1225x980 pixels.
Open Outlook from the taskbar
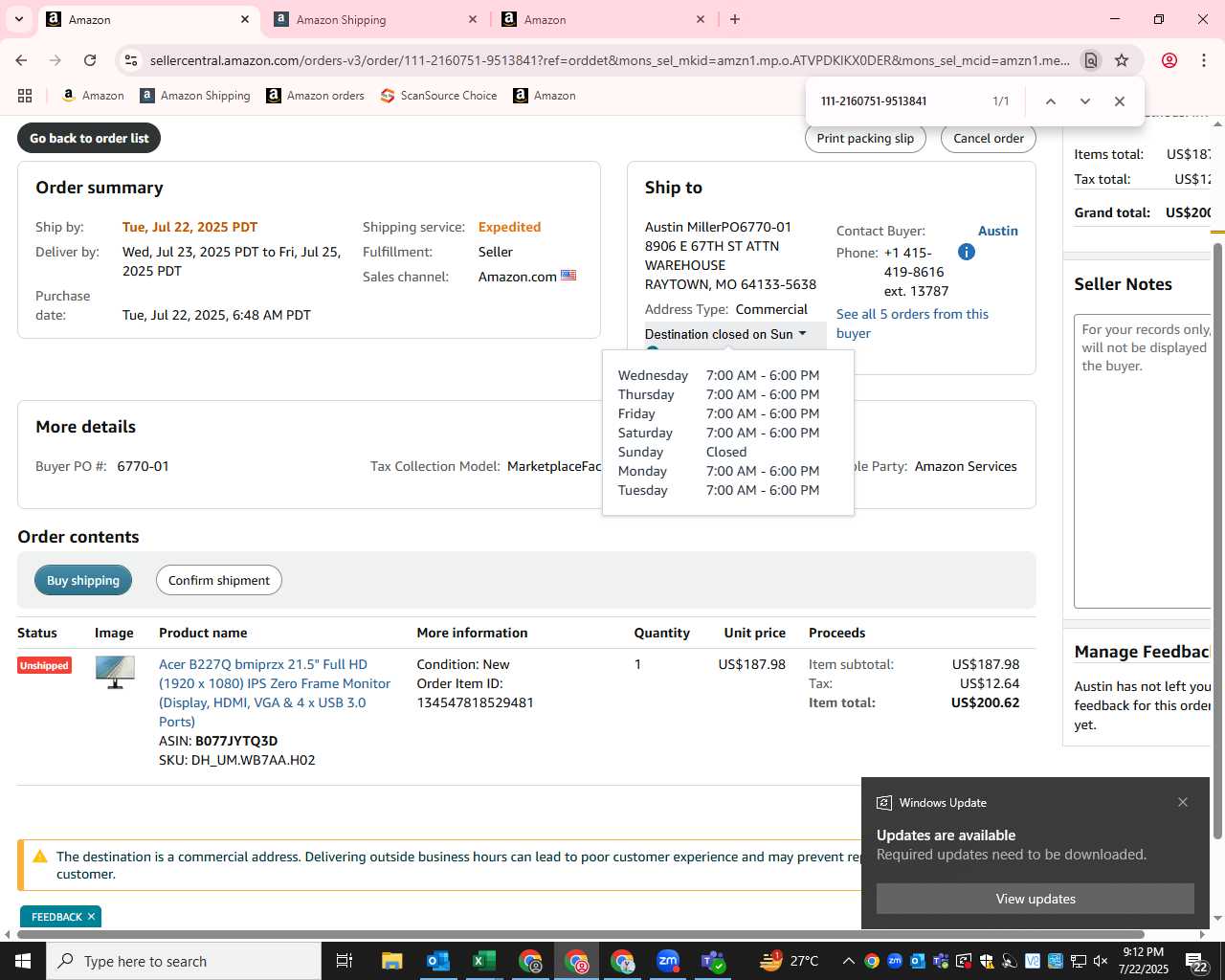437,961
